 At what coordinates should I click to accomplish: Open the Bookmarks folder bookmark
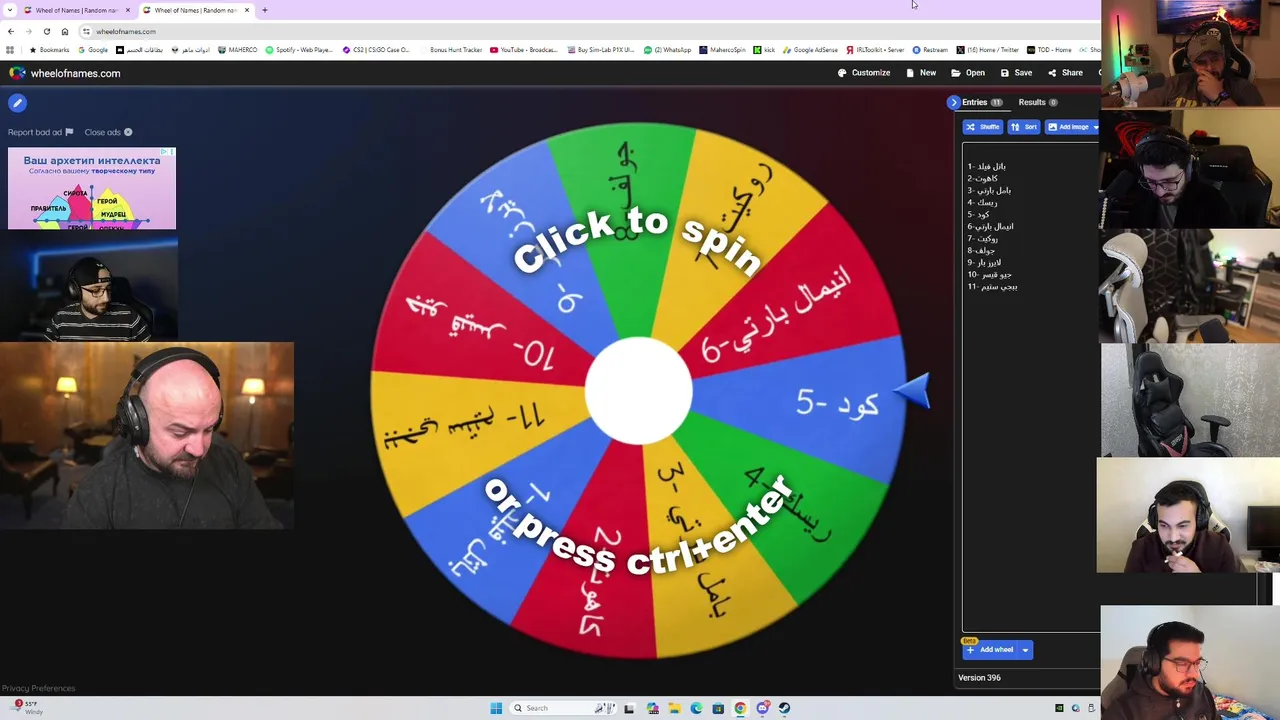pyautogui.click(x=50, y=50)
